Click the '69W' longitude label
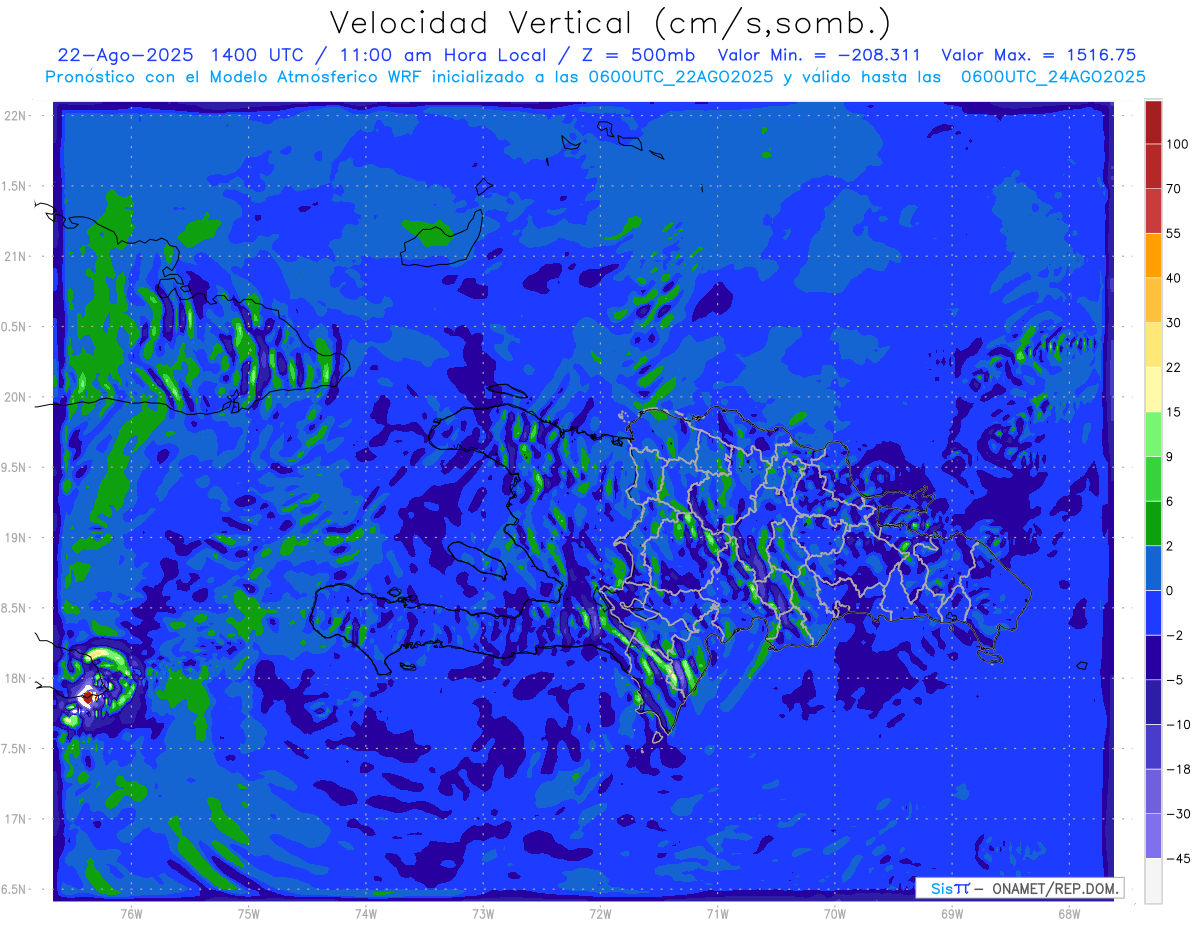The height and width of the screenshot is (927, 1200). click(951, 913)
